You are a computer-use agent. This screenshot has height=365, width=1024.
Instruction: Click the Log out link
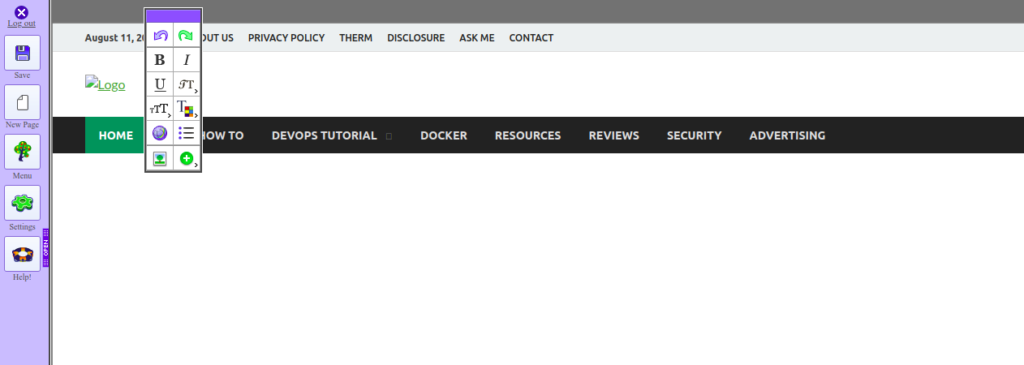tap(22, 24)
